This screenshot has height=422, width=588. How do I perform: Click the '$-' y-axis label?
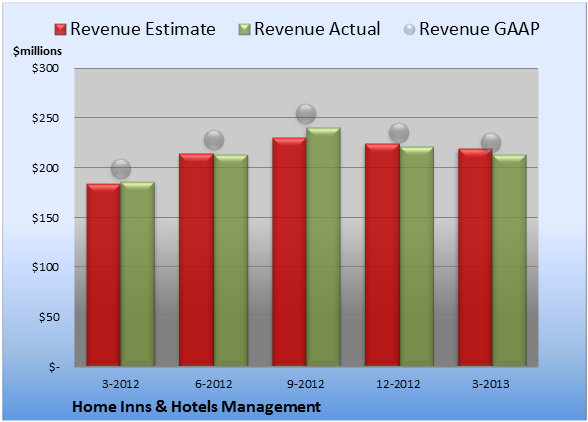pyautogui.click(x=54, y=367)
